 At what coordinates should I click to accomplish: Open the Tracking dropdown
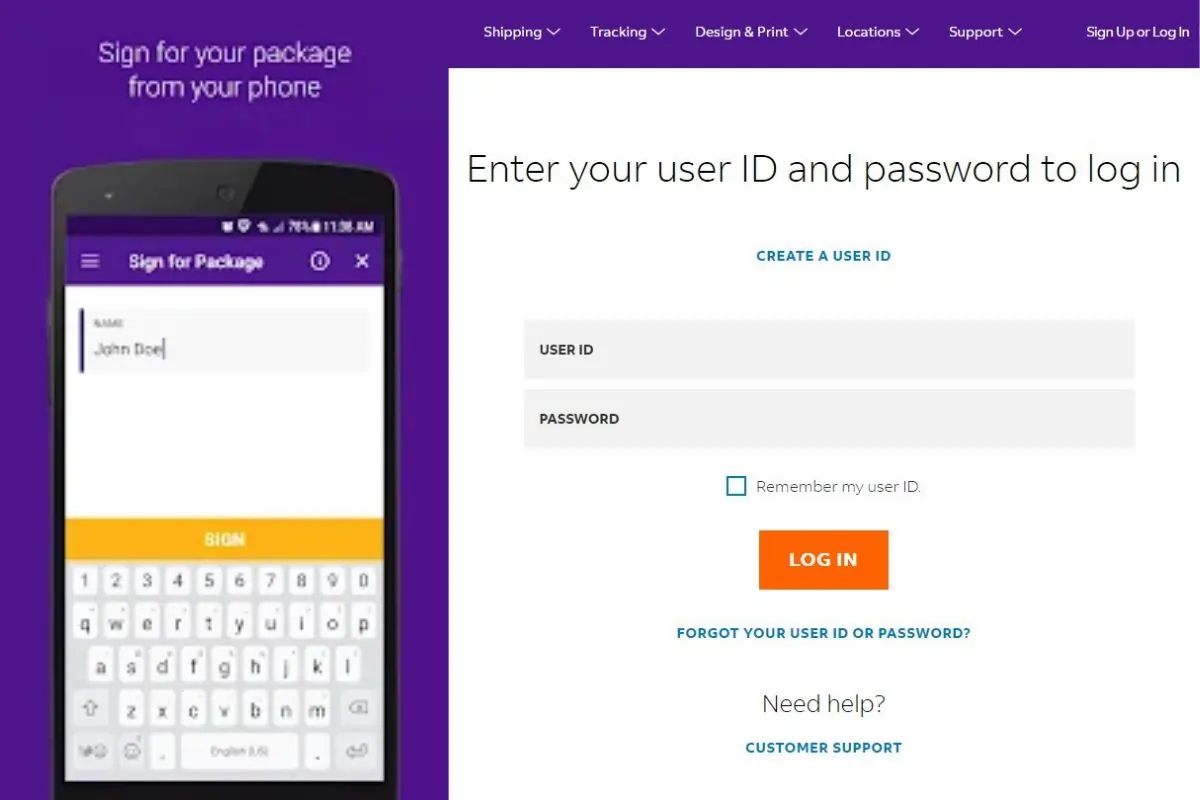tap(627, 32)
